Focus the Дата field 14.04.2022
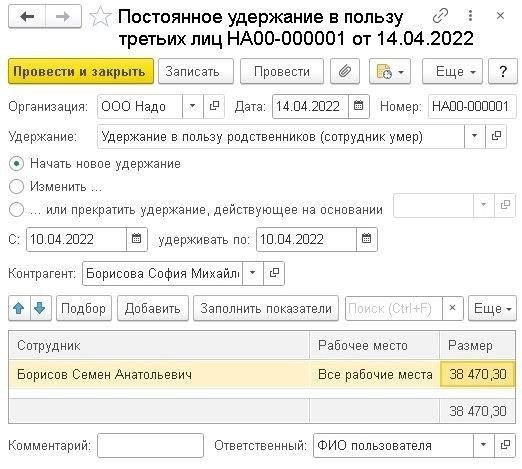The width and height of the screenshot is (522, 469). (x=310, y=106)
